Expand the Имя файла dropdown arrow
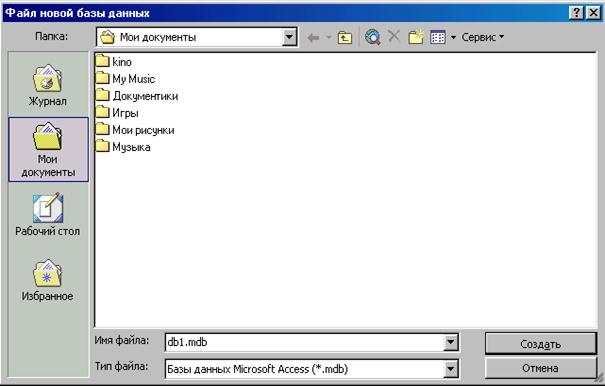Image resolution: width=605 pixels, height=386 pixels. click(450, 342)
